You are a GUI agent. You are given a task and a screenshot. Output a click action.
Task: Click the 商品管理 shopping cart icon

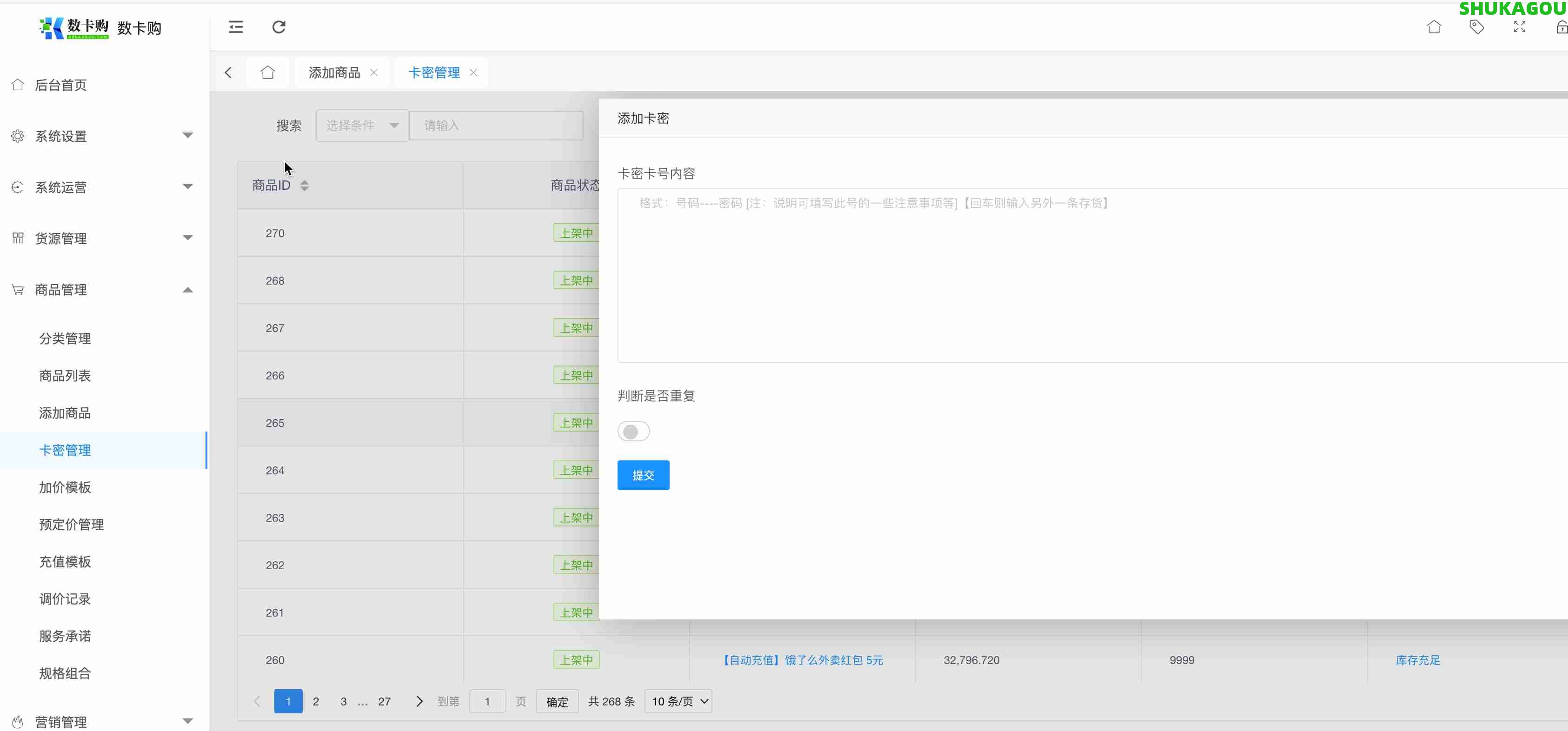(17, 289)
